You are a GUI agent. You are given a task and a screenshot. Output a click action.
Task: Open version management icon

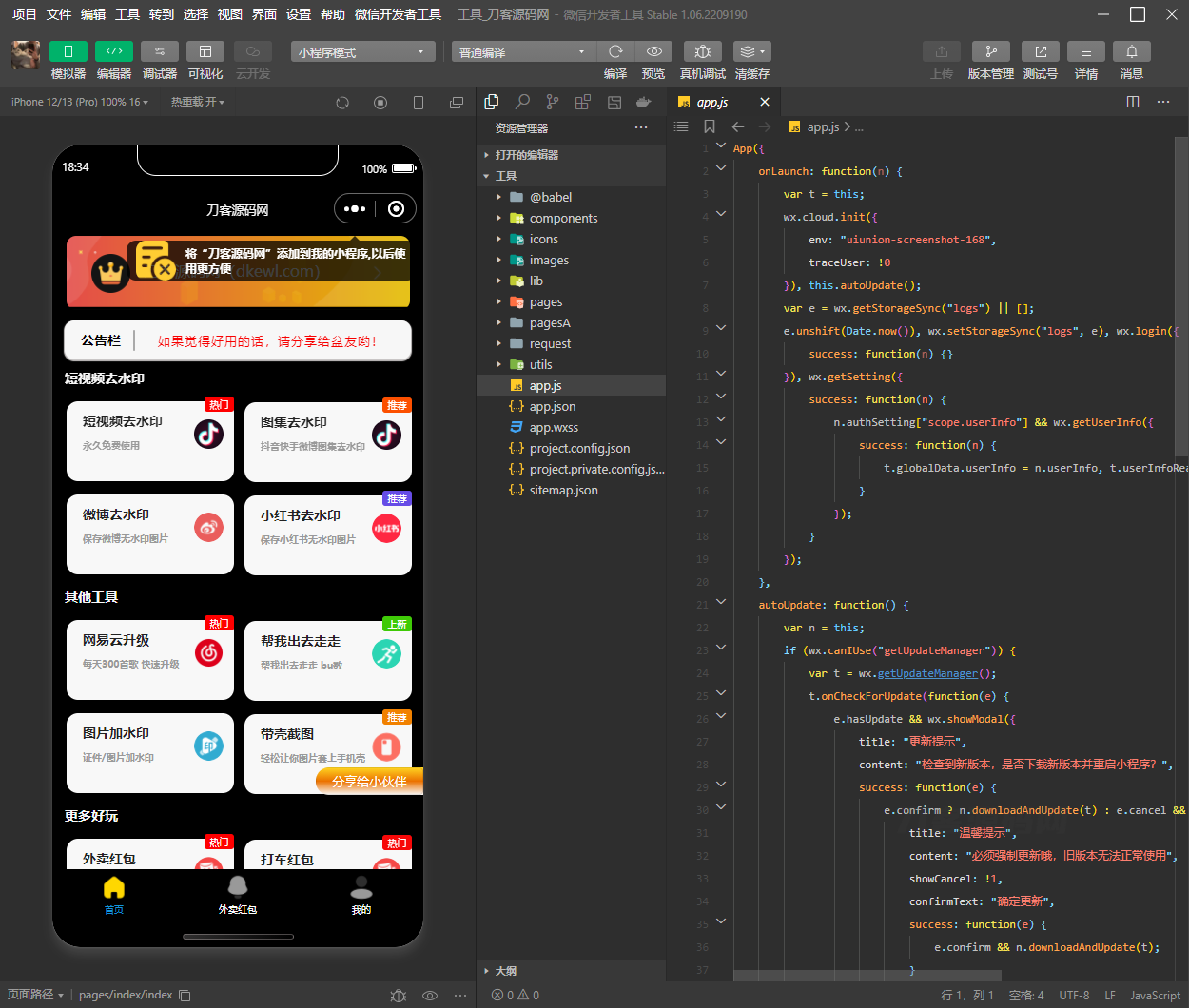pos(990,51)
